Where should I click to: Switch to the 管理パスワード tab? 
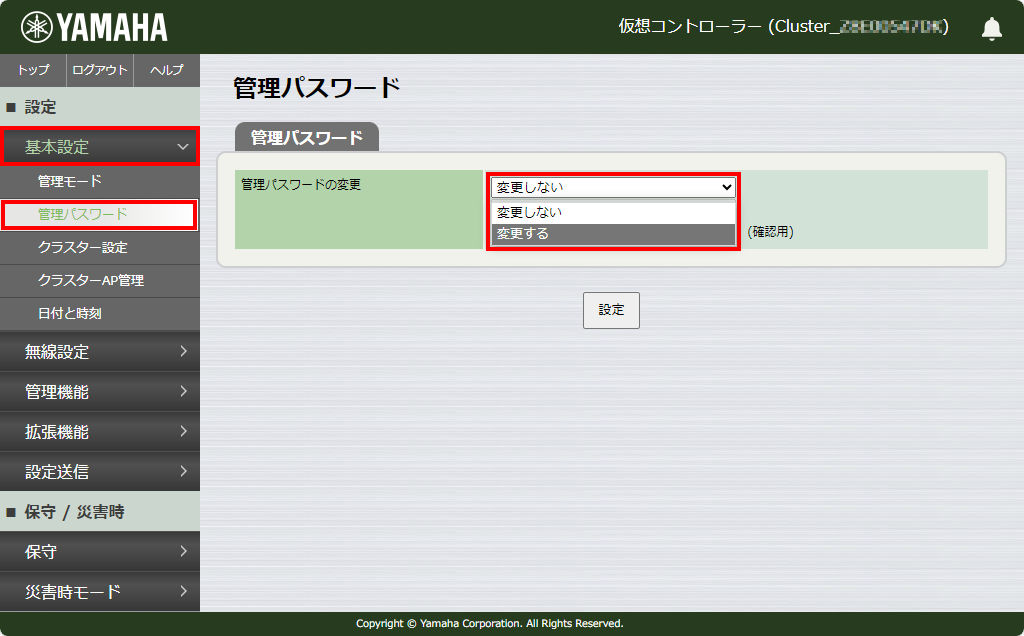305,137
